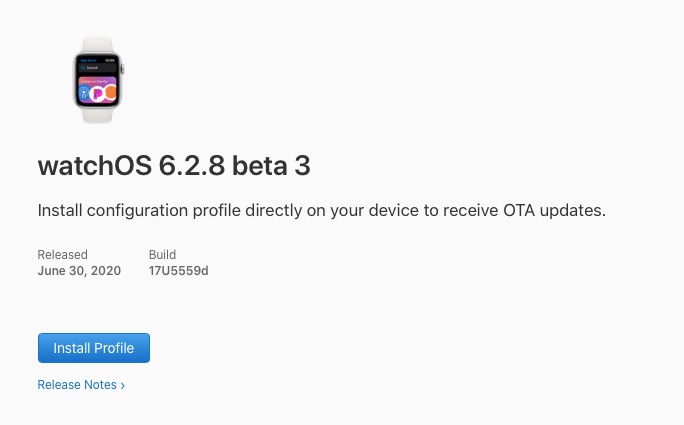Click the App Store title on watch screen
The height and width of the screenshot is (425, 684).
pyautogui.click(x=85, y=61)
